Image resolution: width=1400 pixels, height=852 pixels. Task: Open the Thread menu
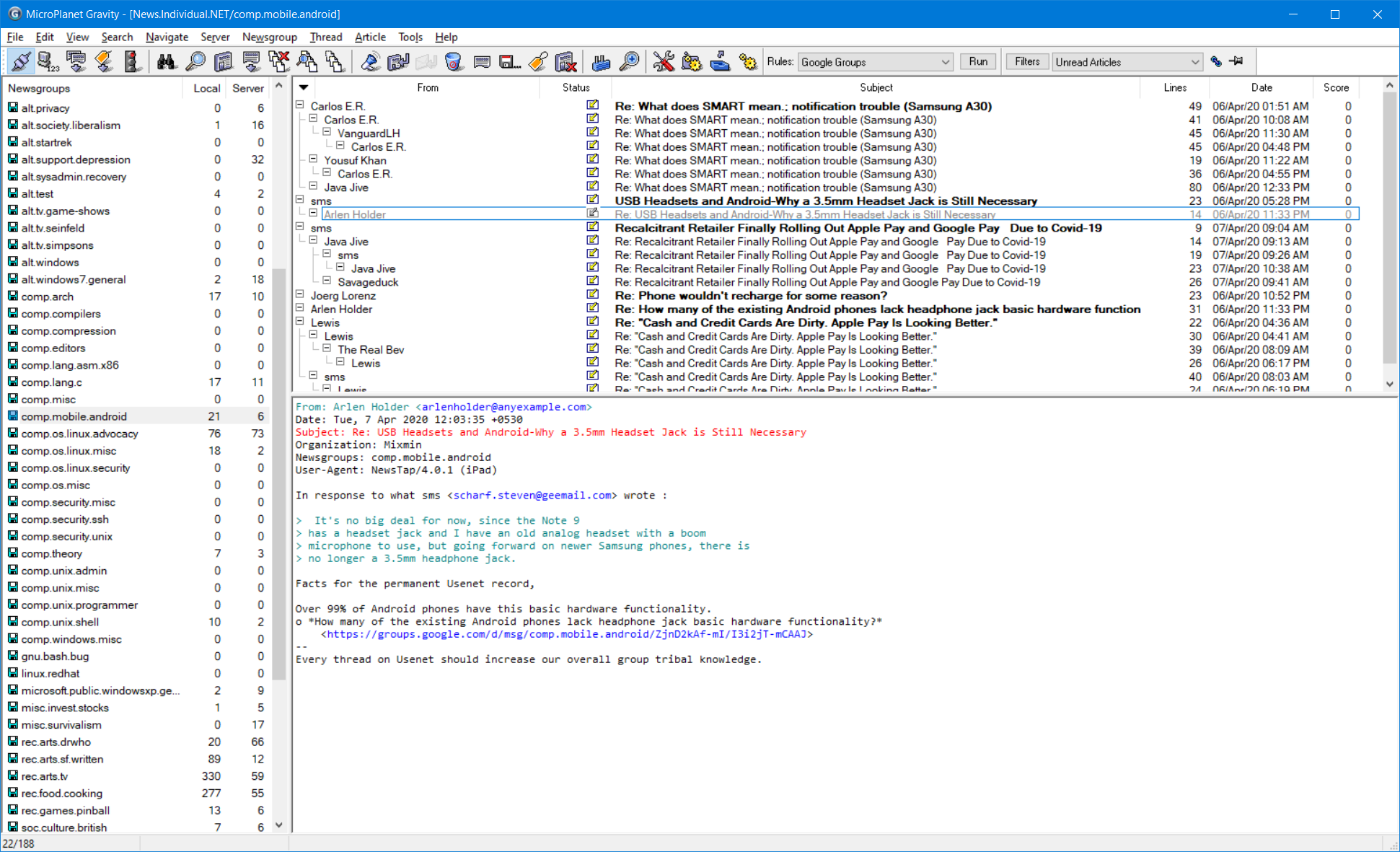tap(325, 37)
